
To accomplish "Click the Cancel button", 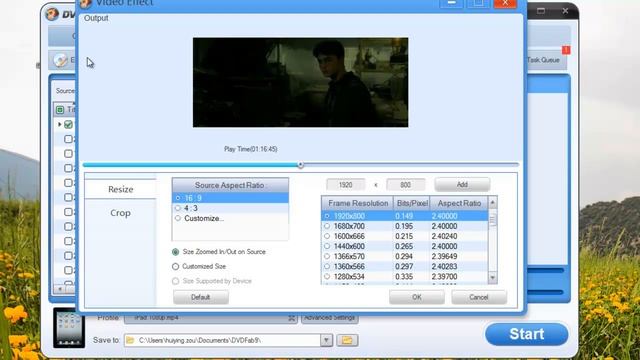I will (x=479, y=297).
